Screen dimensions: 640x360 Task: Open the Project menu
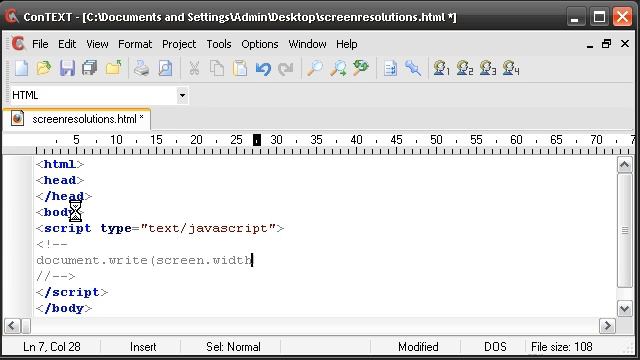click(179, 44)
